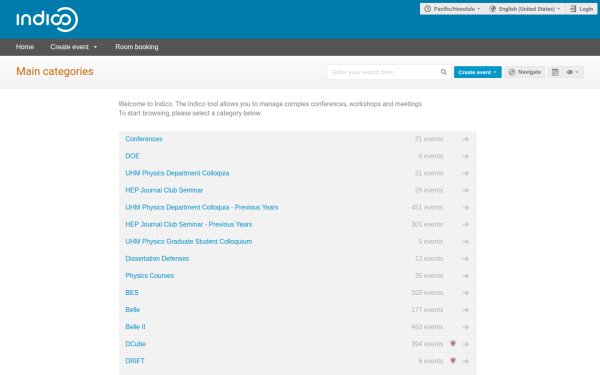
Task: Click the '394 events' count text
Action: click(x=427, y=344)
